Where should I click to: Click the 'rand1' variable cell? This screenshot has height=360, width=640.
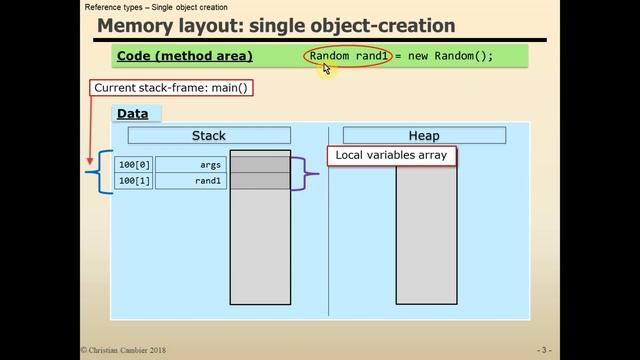191,181
